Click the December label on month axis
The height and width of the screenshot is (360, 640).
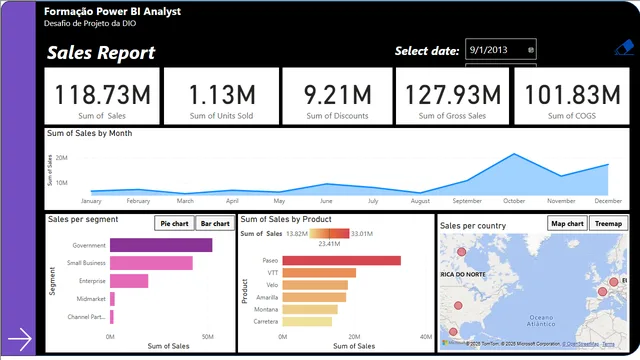[x=608, y=201]
